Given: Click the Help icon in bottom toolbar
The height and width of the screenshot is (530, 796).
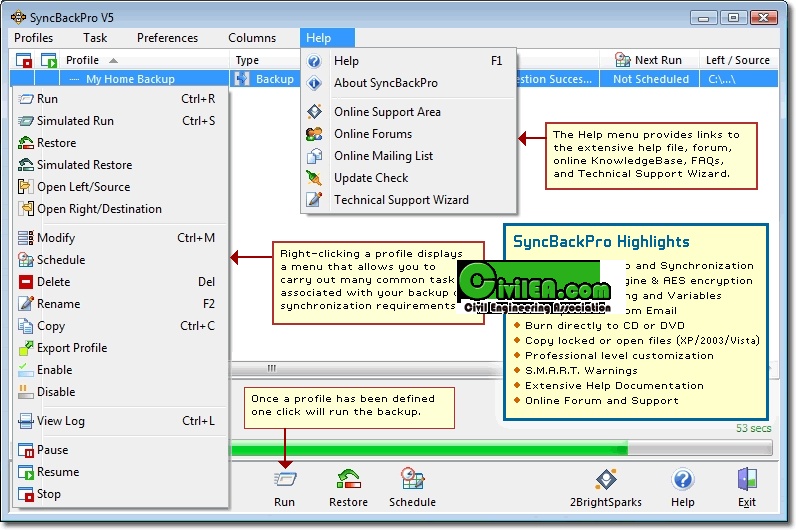Looking at the screenshot, I should 683,479.
